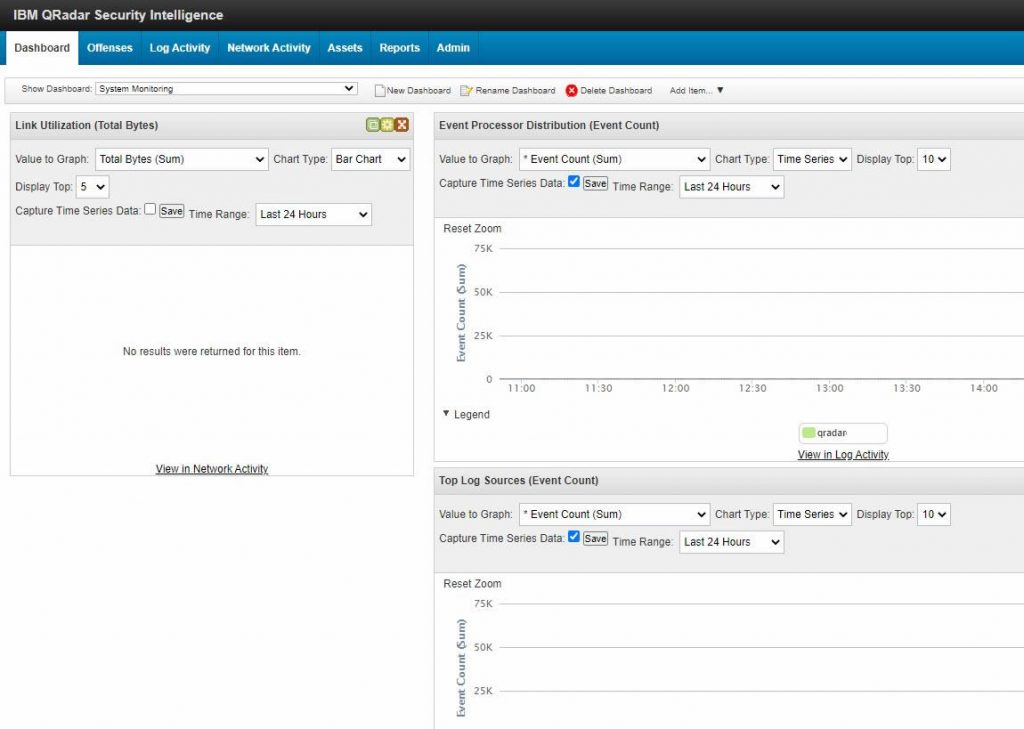Viewport: 1024px width, 729px height.
Task: Click Save in Top Log Sources panel
Action: point(595,538)
